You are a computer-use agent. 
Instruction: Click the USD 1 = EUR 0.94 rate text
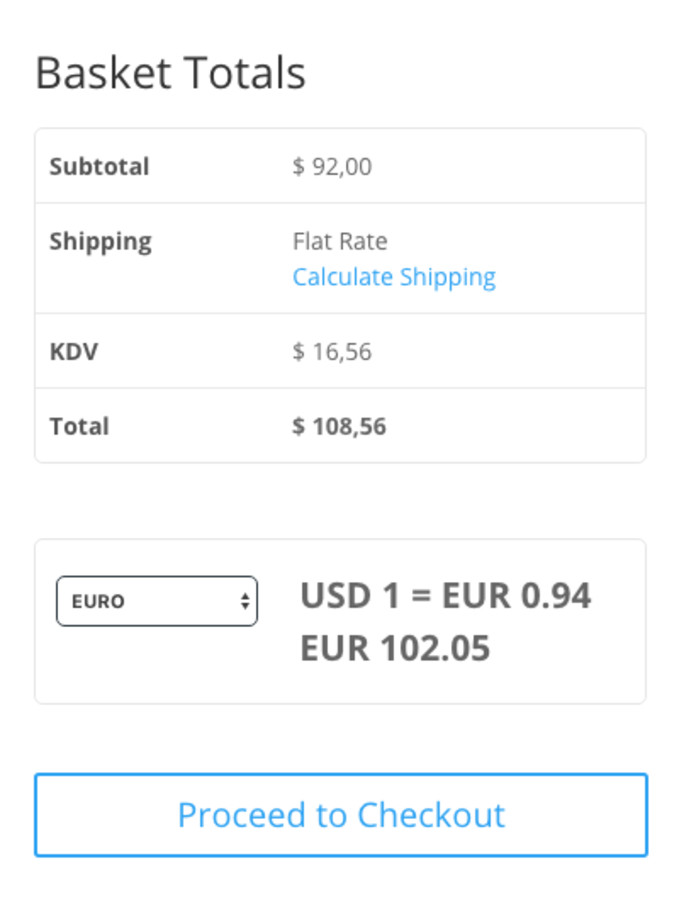click(x=446, y=596)
